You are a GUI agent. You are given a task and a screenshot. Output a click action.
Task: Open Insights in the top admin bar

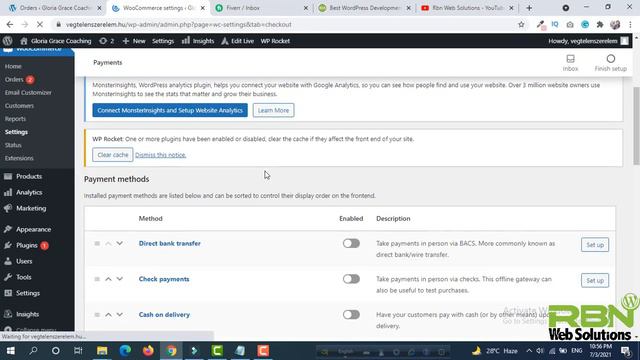tap(198, 41)
